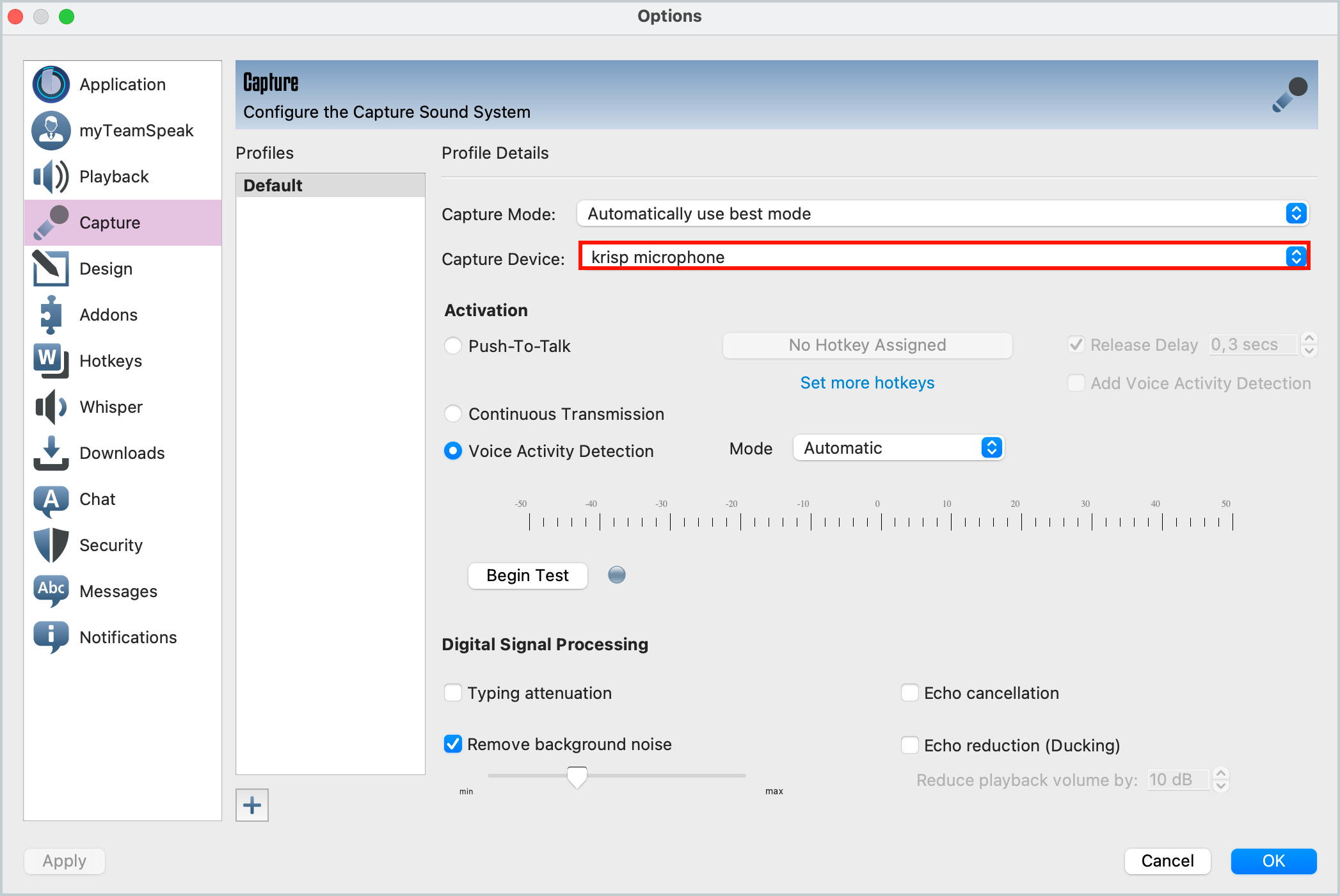This screenshot has width=1340, height=896.
Task: Select the myTeamSpeak sidebar icon
Action: pos(51,131)
